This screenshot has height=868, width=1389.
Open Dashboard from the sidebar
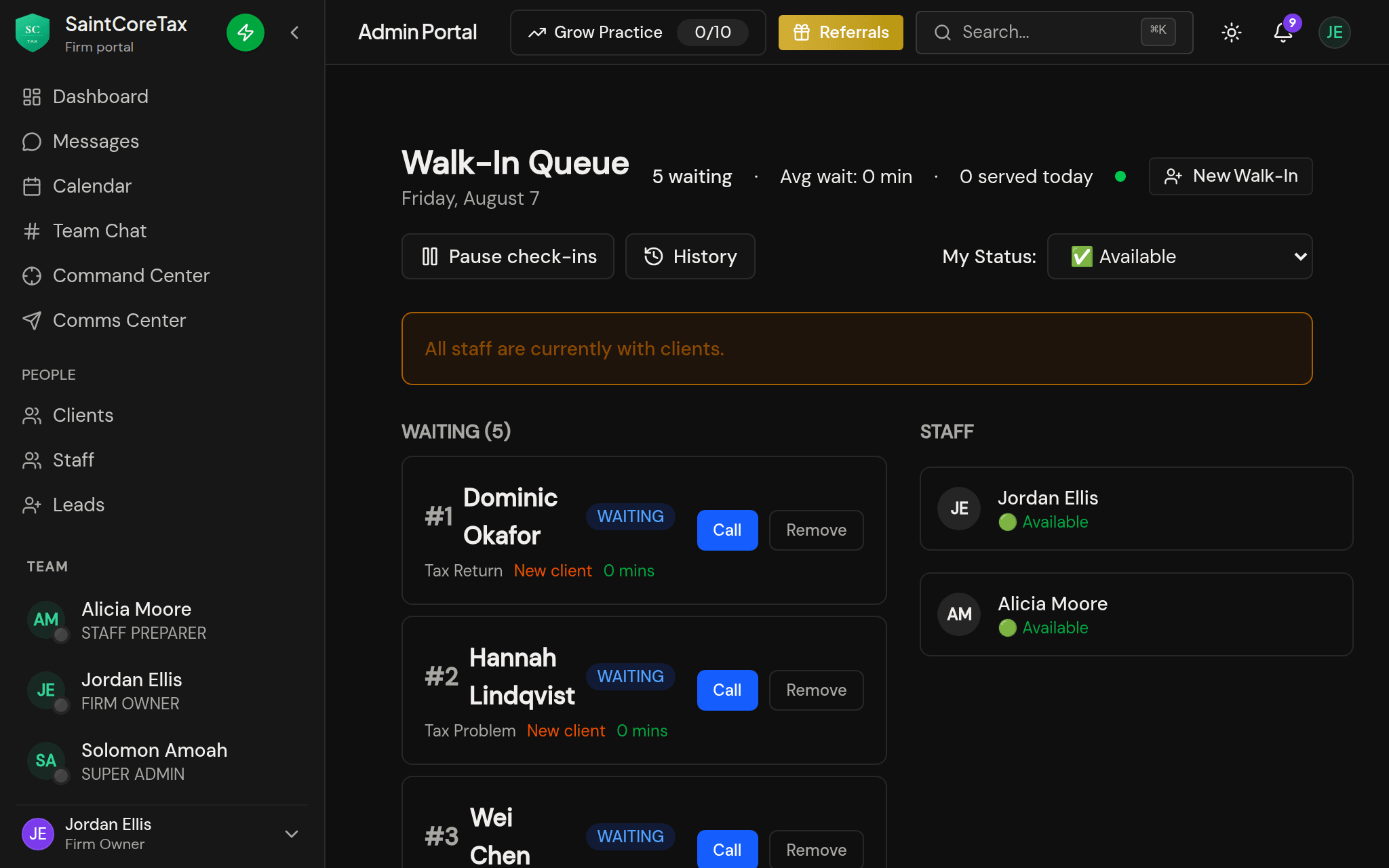pyautogui.click(x=163, y=96)
